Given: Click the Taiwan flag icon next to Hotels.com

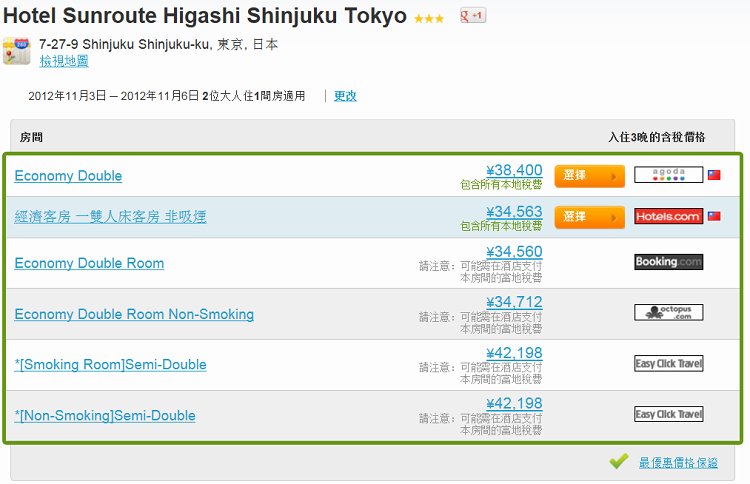Looking at the screenshot, I should point(714,216).
